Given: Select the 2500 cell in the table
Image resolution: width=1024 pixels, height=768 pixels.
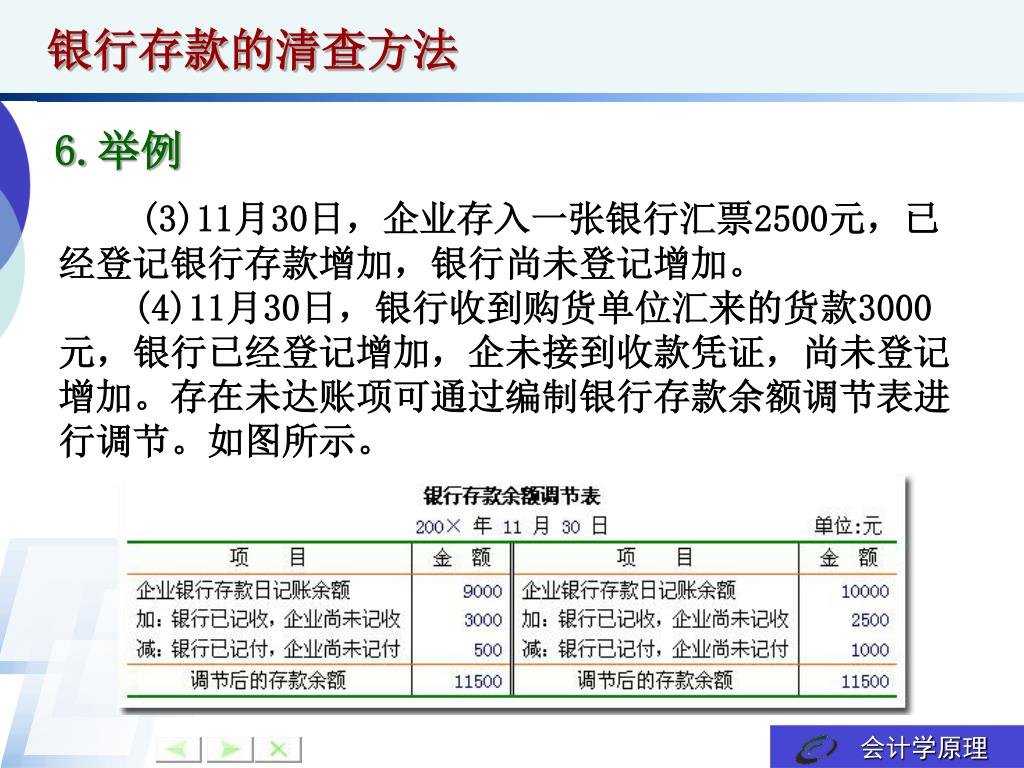Looking at the screenshot, I should (x=870, y=620).
